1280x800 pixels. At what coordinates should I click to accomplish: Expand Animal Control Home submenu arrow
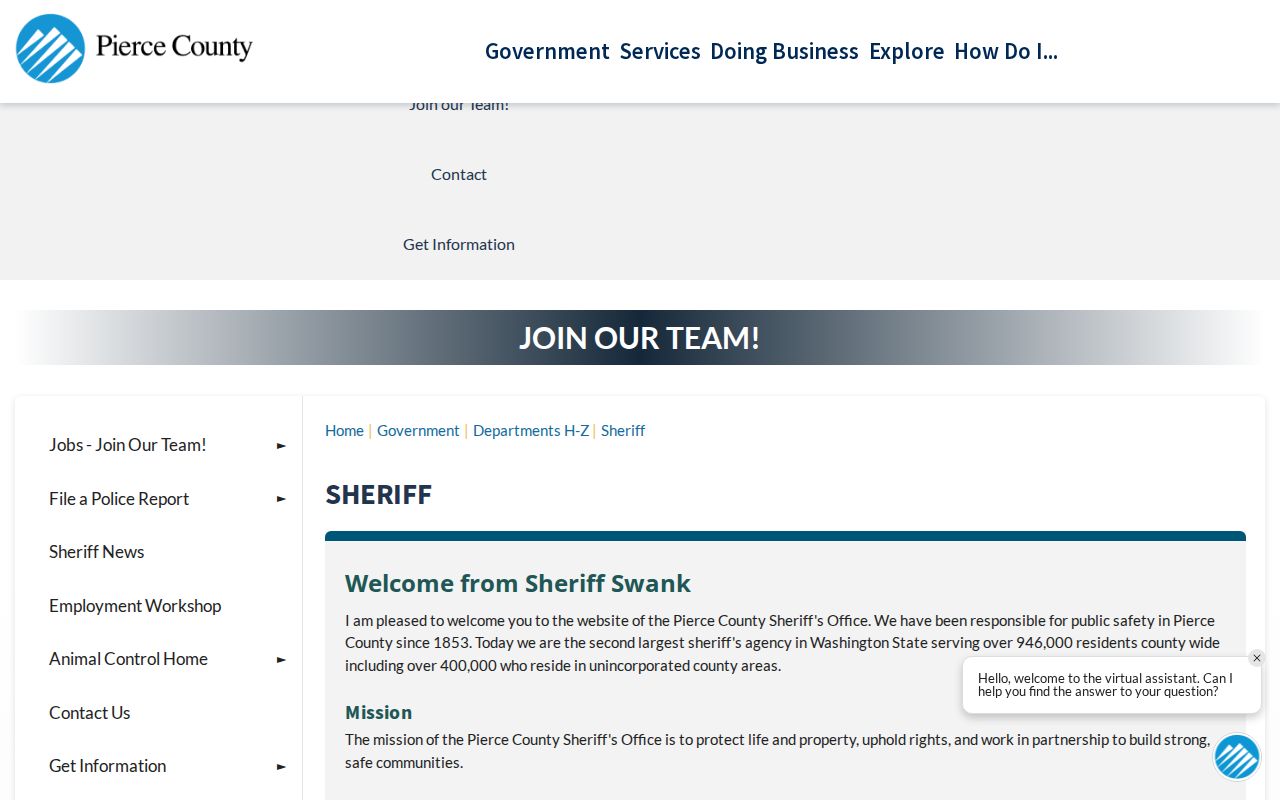281,660
